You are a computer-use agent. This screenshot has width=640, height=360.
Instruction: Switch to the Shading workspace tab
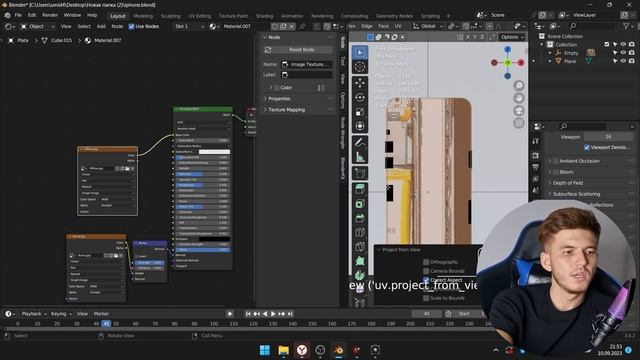pos(264,16)
